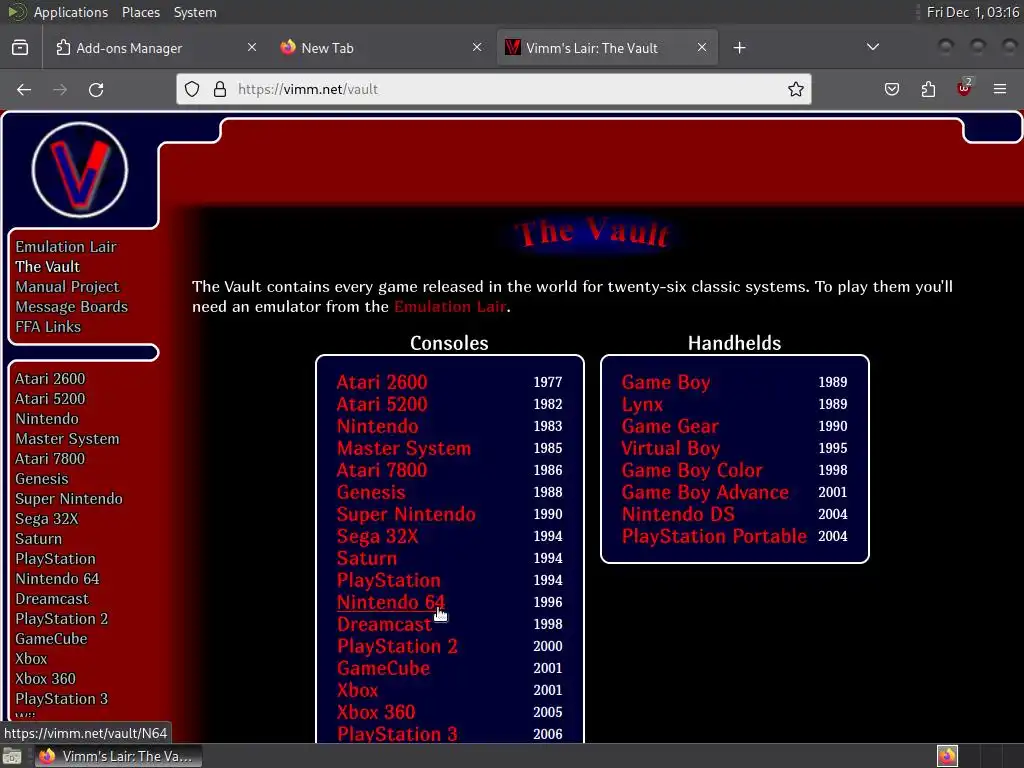Open the Emulation Lair sidebar link
The image size is (1024, 768).
pos(66,247)
